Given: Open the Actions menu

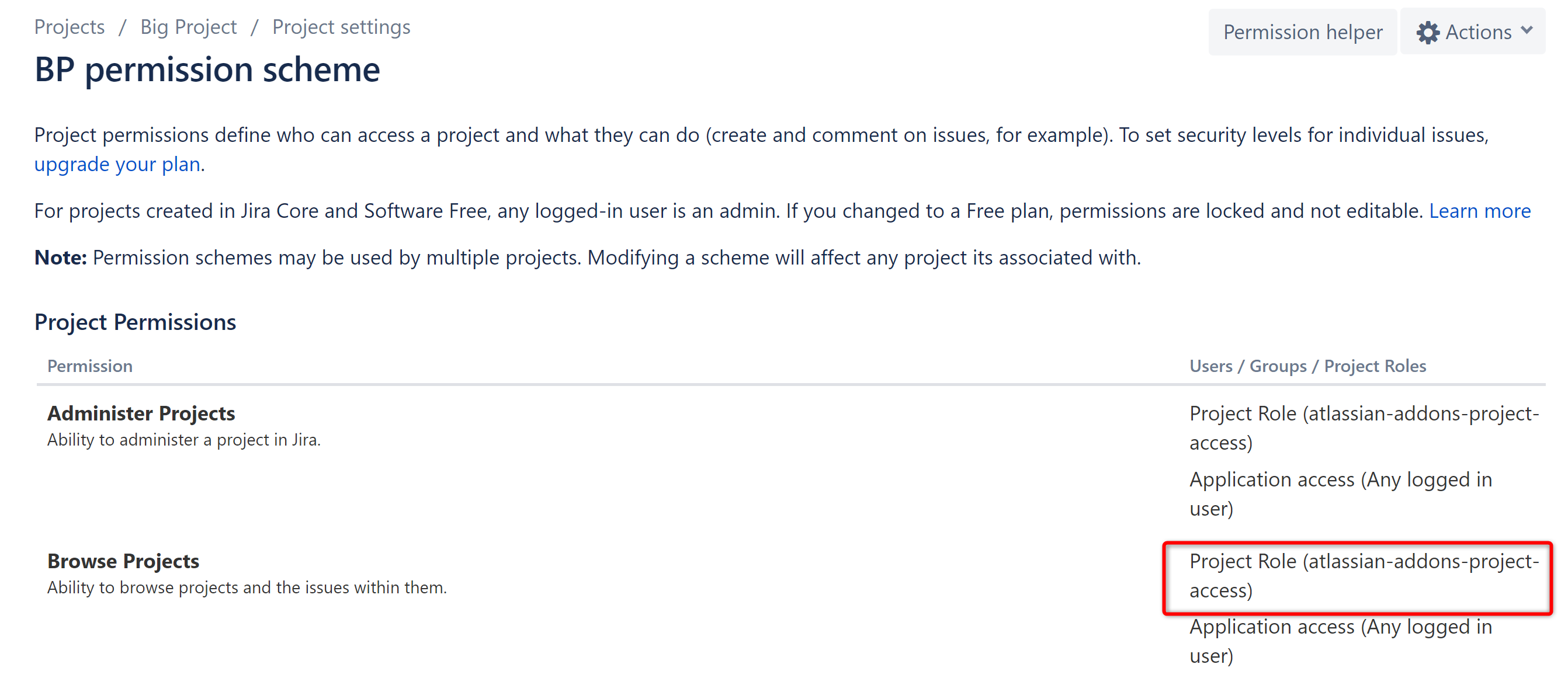Looking at the screenshot, I should pos(1473,32).
